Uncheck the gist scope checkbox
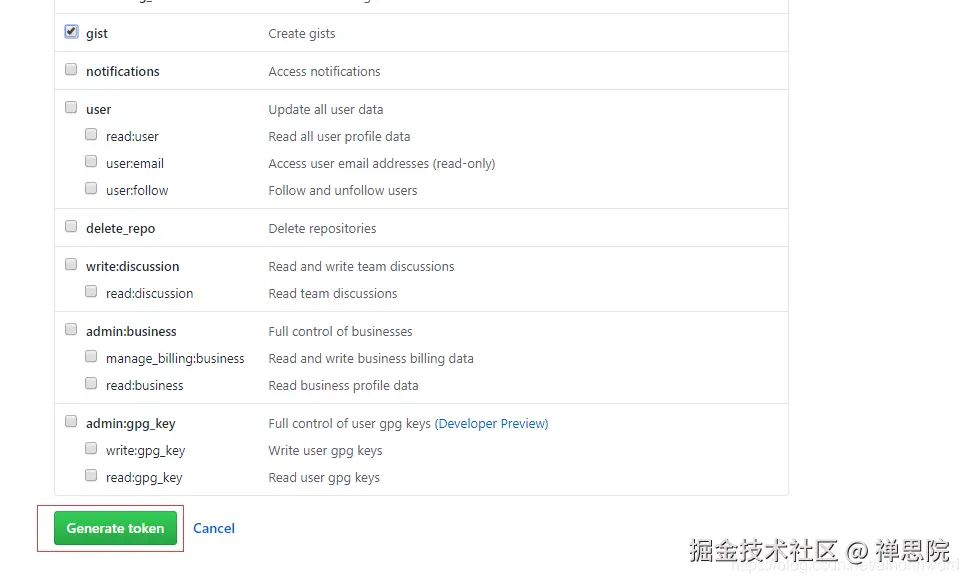This screenshot has width=968, height=583. point(71,32)
